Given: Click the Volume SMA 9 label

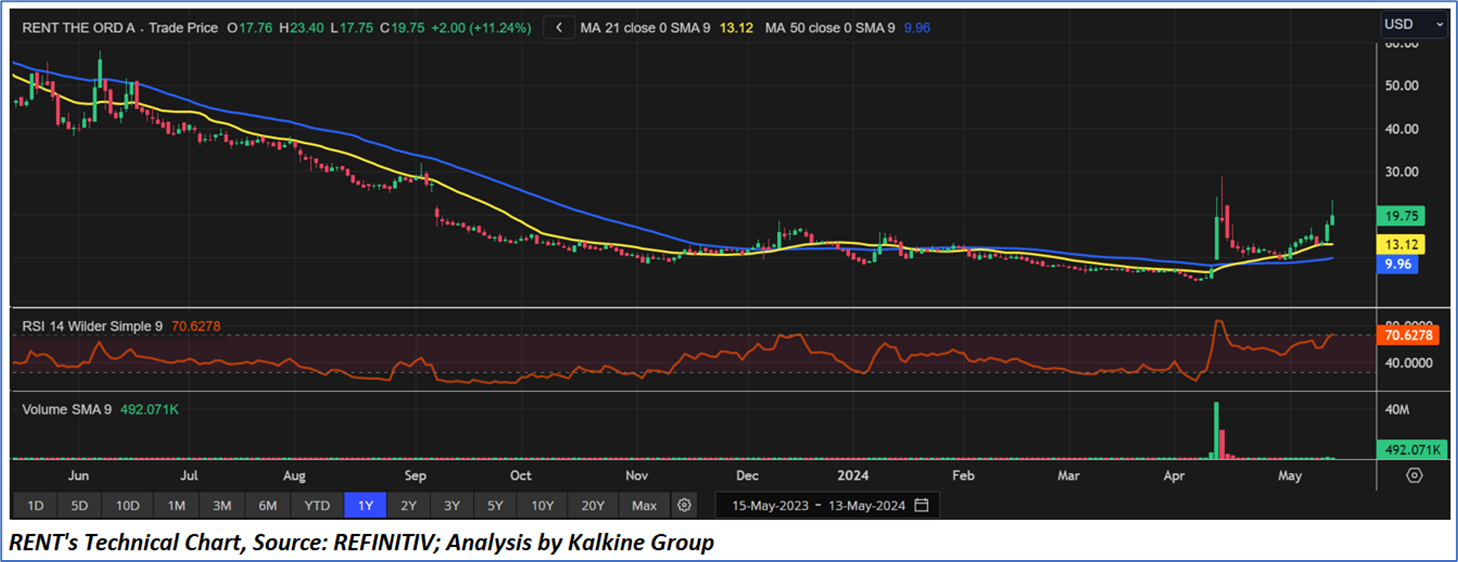Looking at the screenshot, I should pyautogui.click(x=67, y=409).
